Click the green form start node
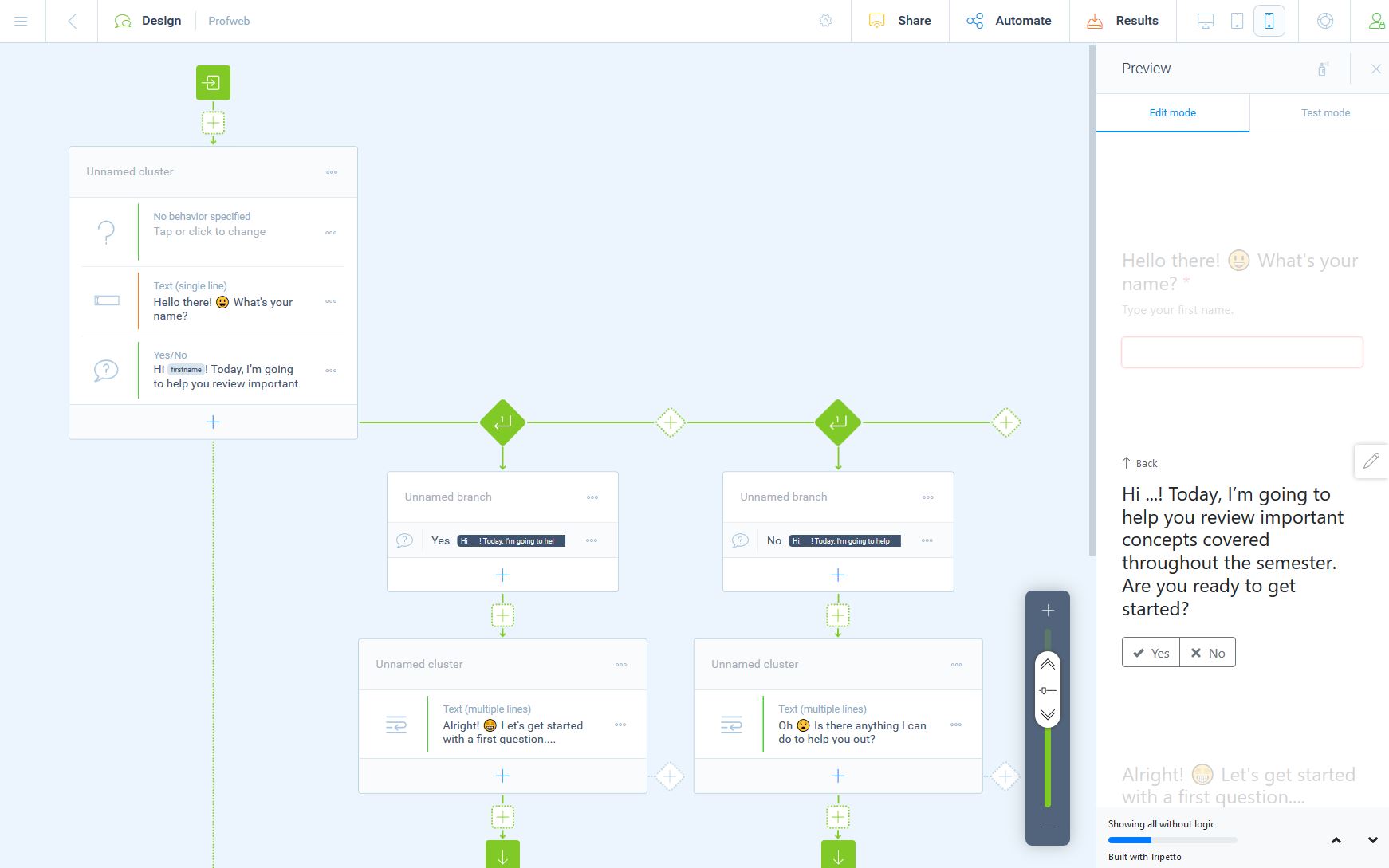This screenshot has width=1389, height=868. point(213,83)
